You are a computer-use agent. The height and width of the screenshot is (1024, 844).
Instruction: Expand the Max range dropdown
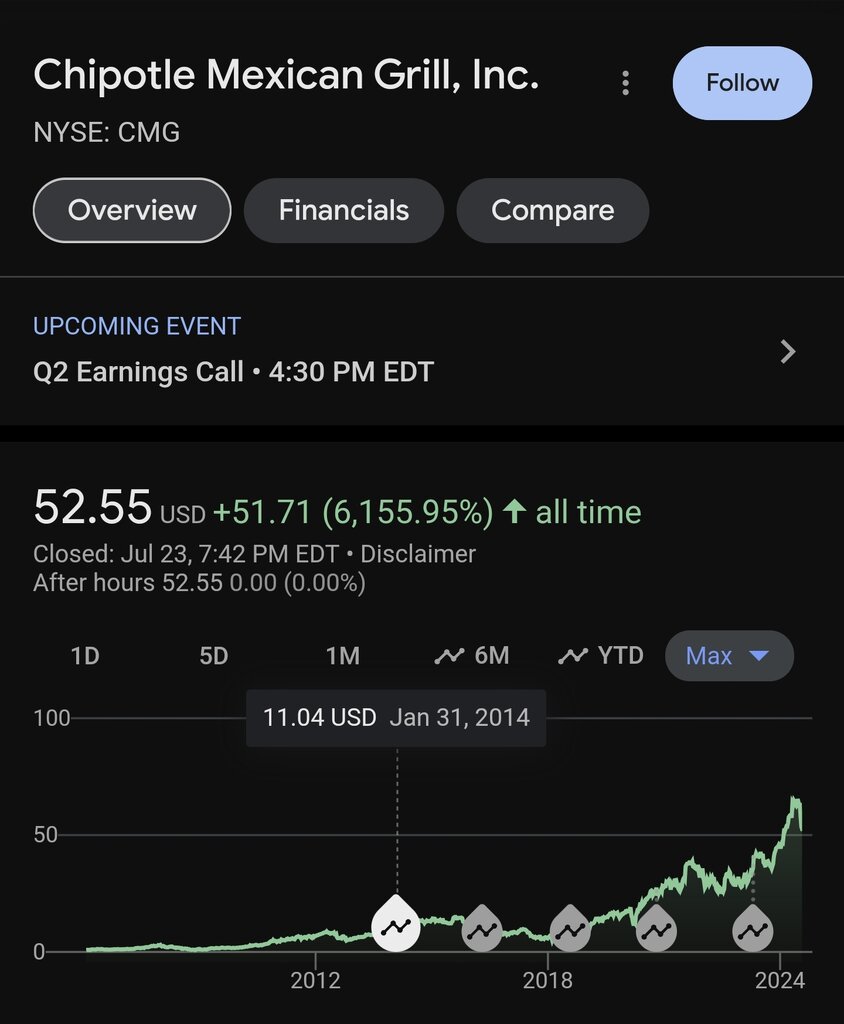click(729, 656)
